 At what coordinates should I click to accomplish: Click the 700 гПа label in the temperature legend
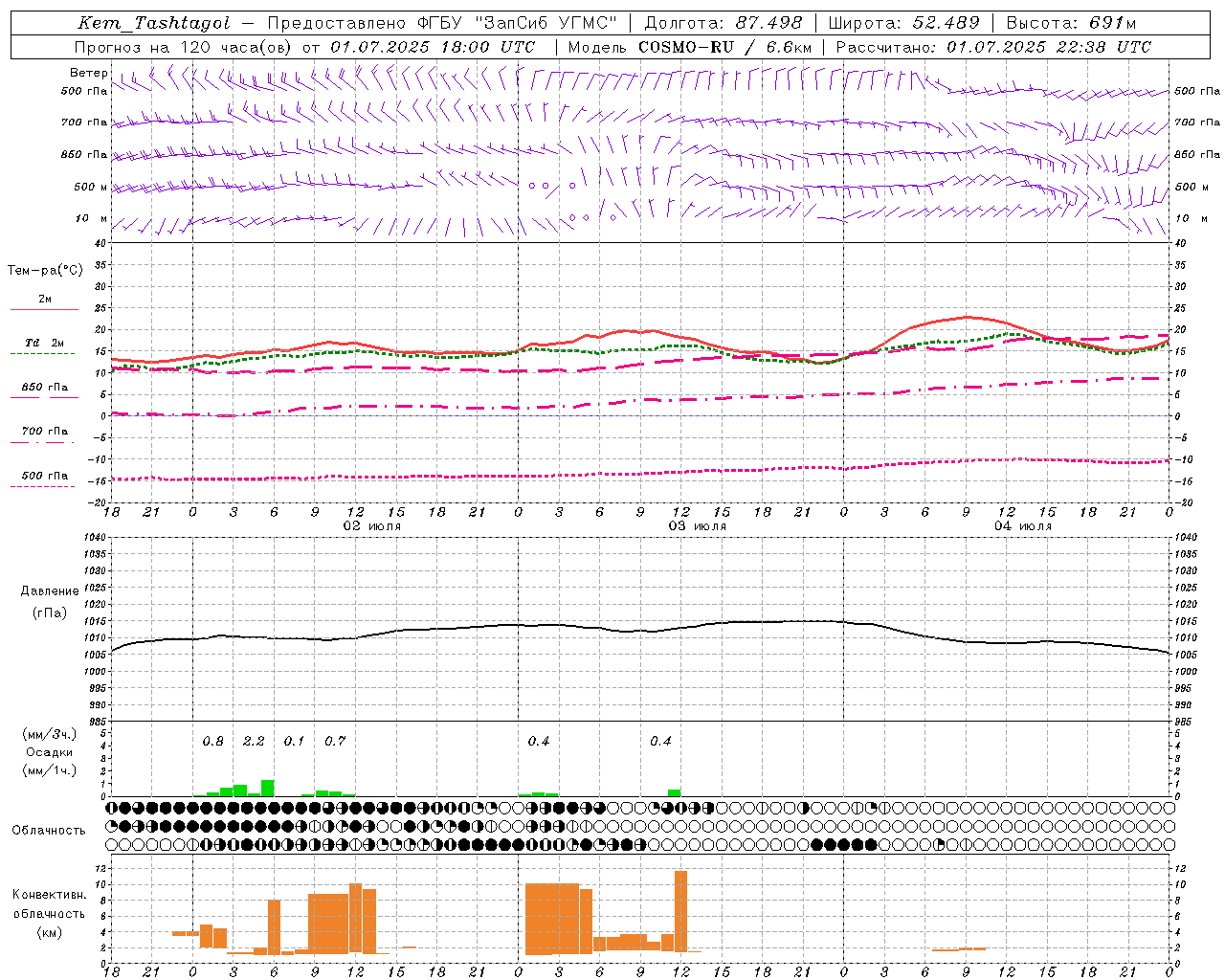[x=44, y=431]
